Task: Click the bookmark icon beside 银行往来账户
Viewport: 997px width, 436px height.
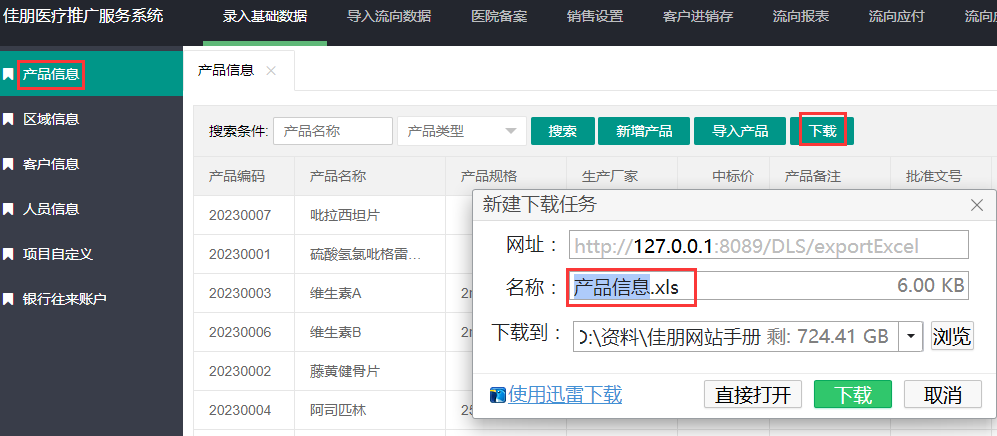Action: pyautogui.click(x=9, y=299)
